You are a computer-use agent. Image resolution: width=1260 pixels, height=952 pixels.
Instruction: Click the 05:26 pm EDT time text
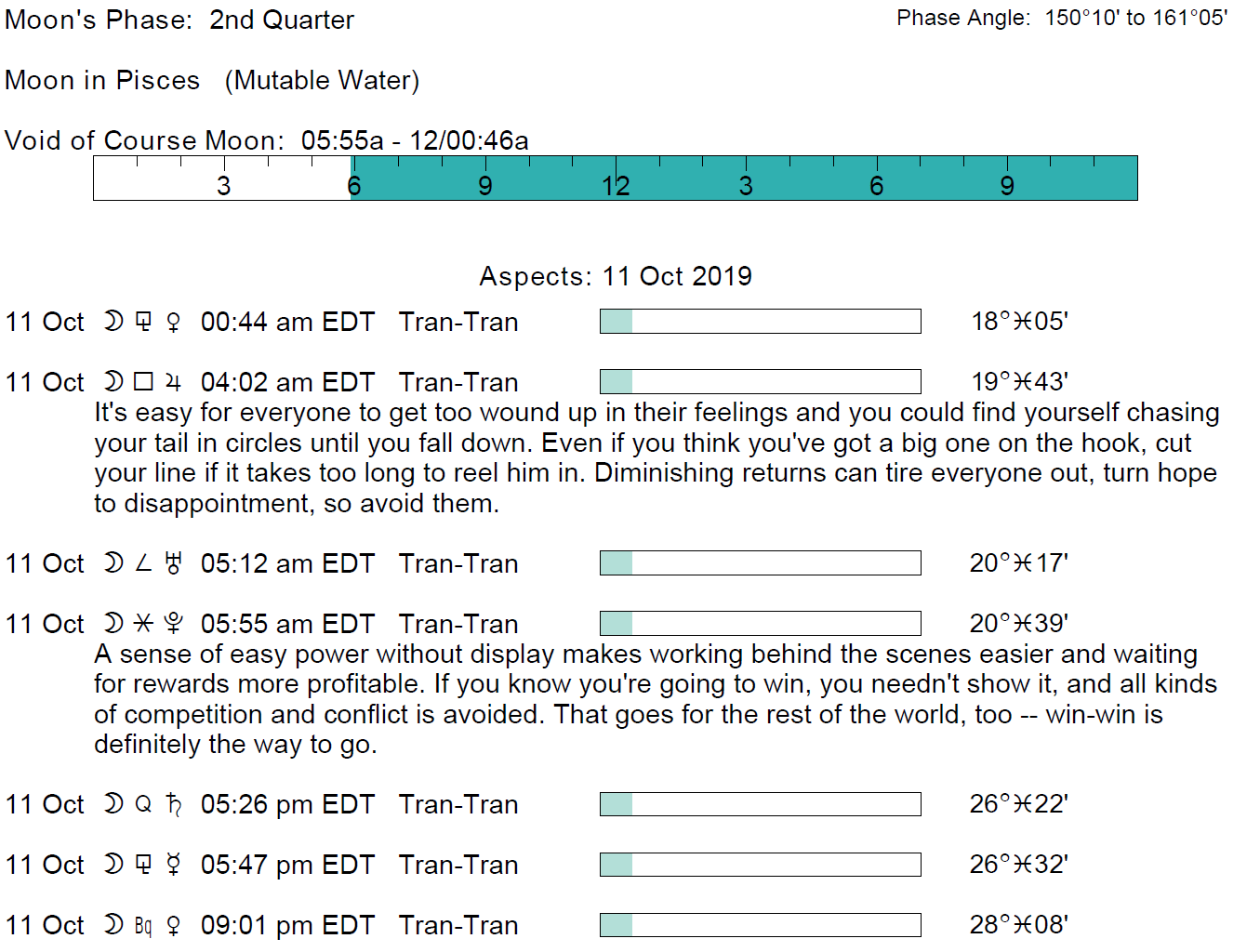click(x=287, y=804)
